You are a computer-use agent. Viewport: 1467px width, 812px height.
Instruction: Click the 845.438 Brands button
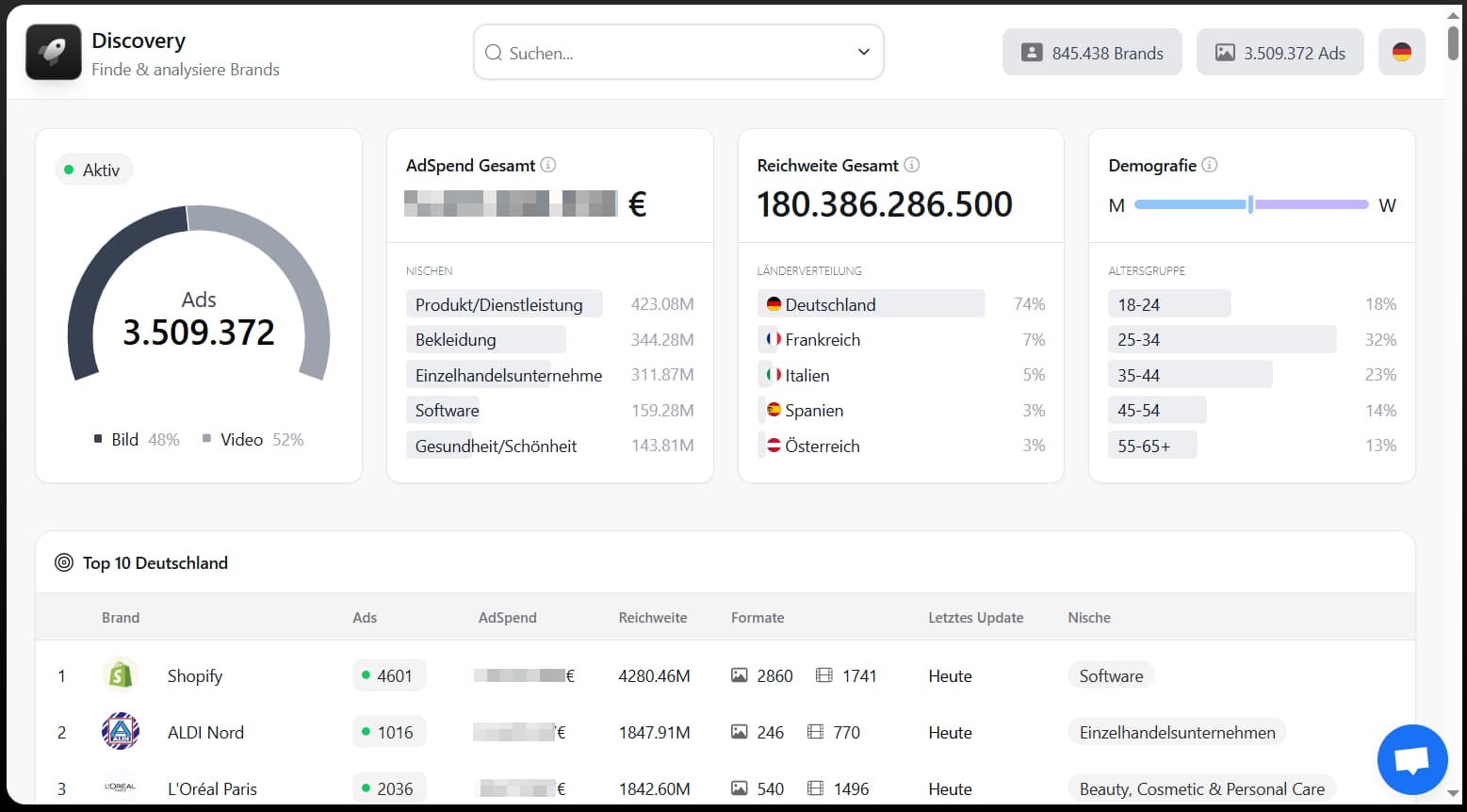tap(1092, 53)
